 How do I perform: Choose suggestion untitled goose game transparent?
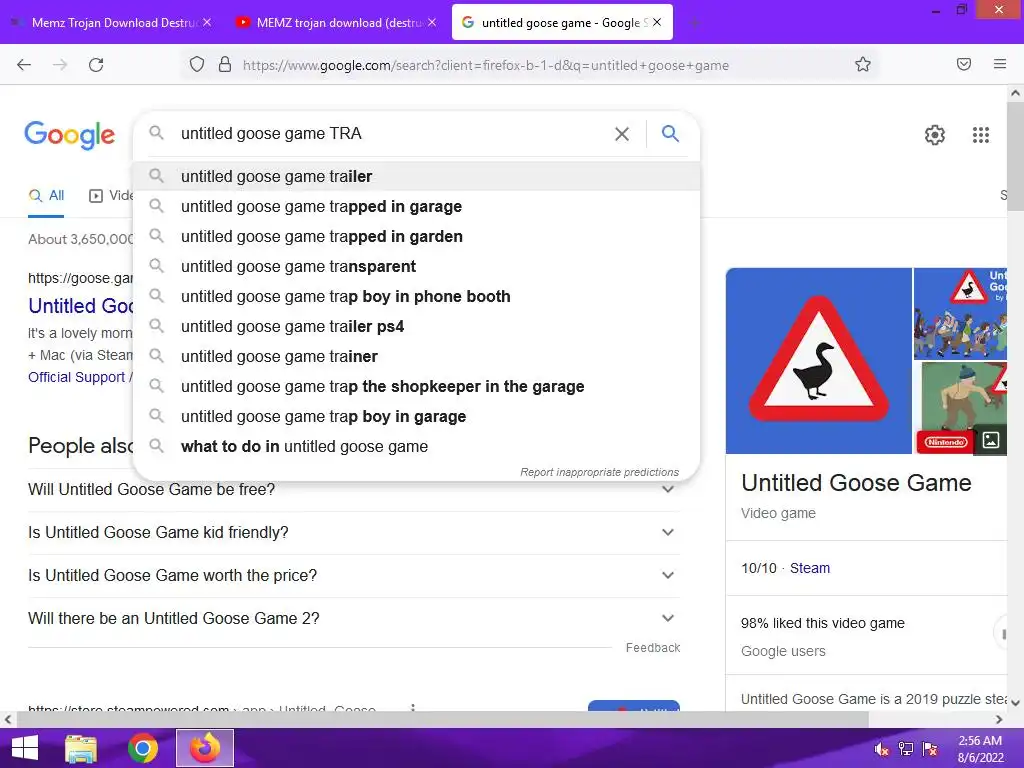(x=416, y=266)
